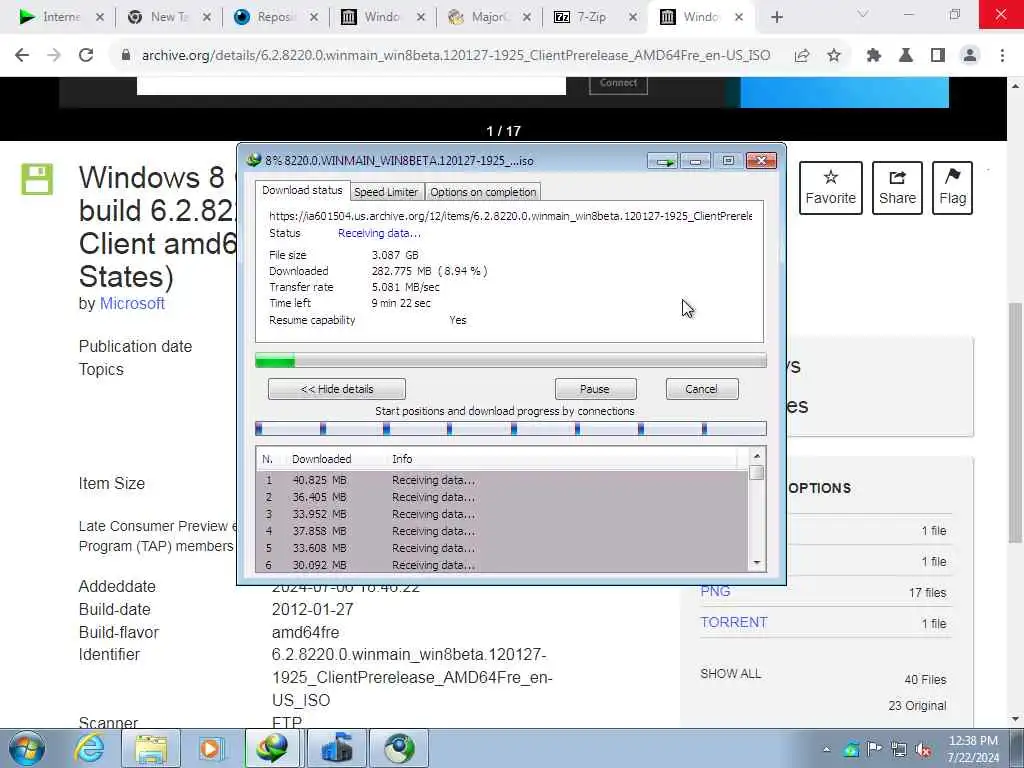Click the address bar URL
This screenshot has height=768, width=1024.
click(456, 56)
